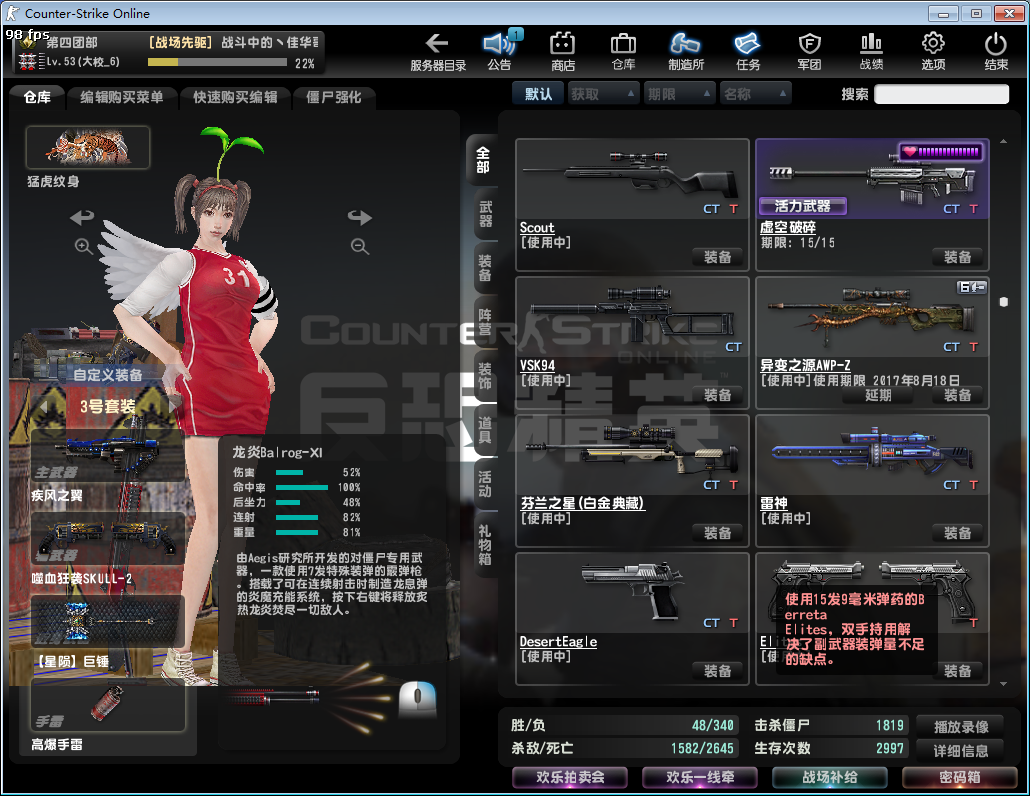Expand the 名称 sort dropdown

click(x=755, y=95)
